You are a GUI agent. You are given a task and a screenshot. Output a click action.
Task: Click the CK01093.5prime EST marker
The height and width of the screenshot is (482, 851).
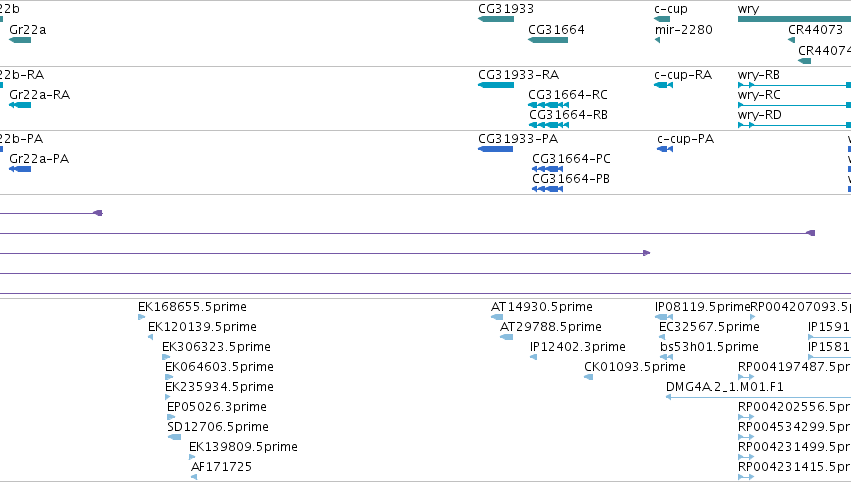tap(588, 377)
